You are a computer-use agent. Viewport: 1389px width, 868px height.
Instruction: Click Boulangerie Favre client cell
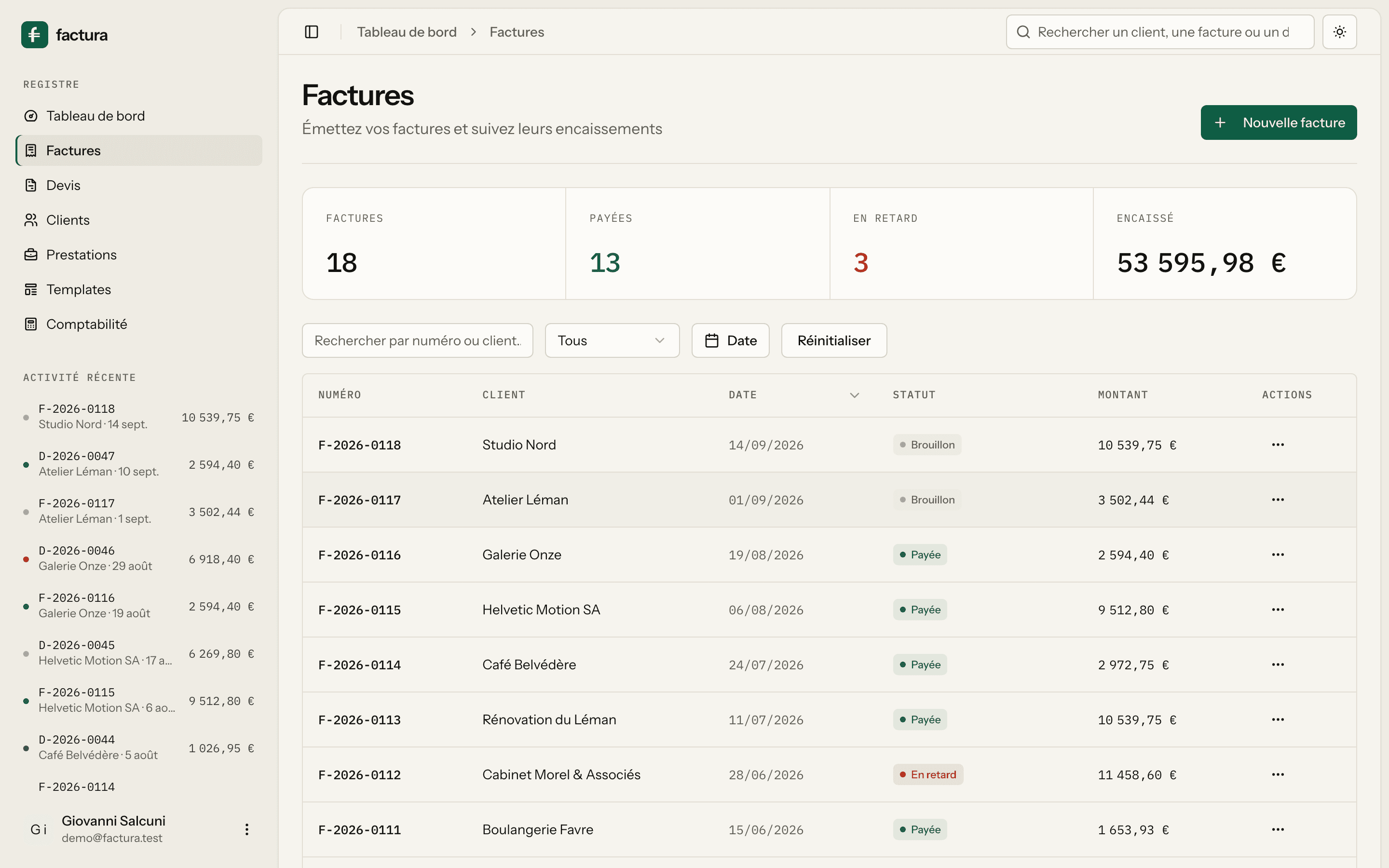[x=537, y=829]
